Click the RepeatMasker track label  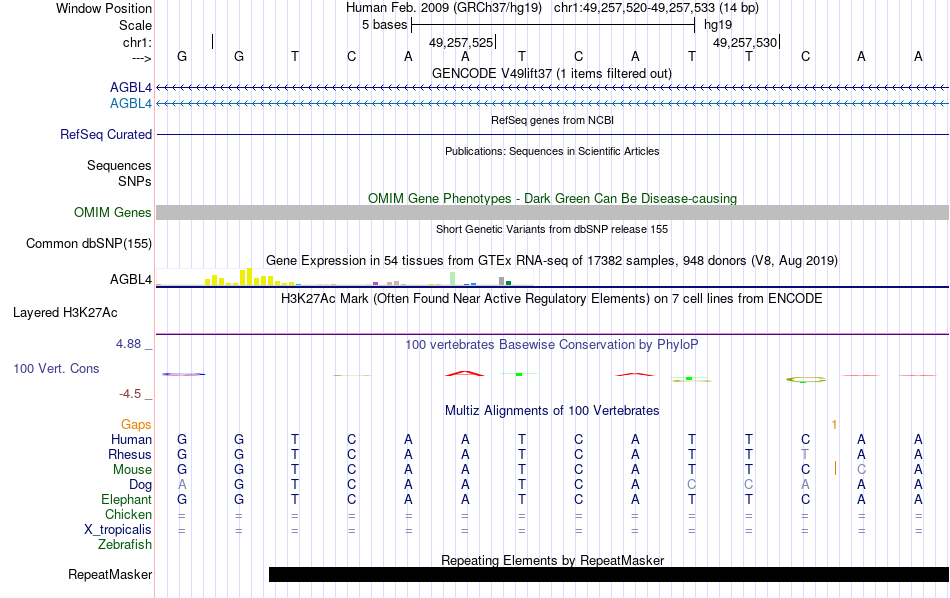pyautogui.click(x=110, y=574)
